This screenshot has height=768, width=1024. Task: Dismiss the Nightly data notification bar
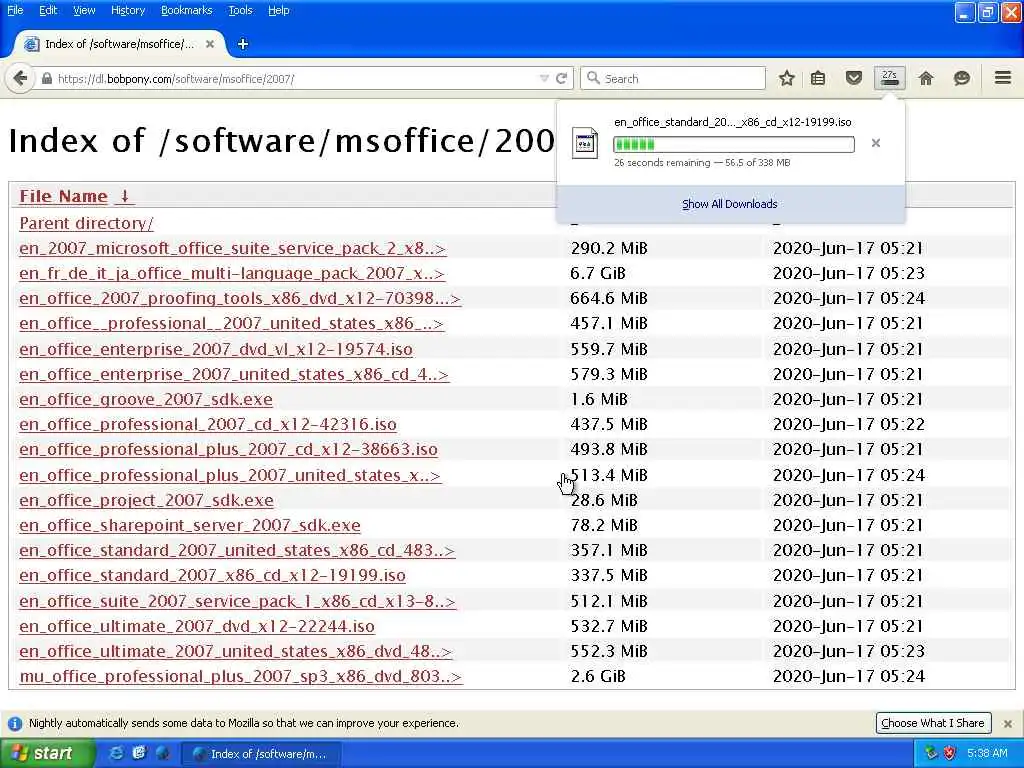1008,724
